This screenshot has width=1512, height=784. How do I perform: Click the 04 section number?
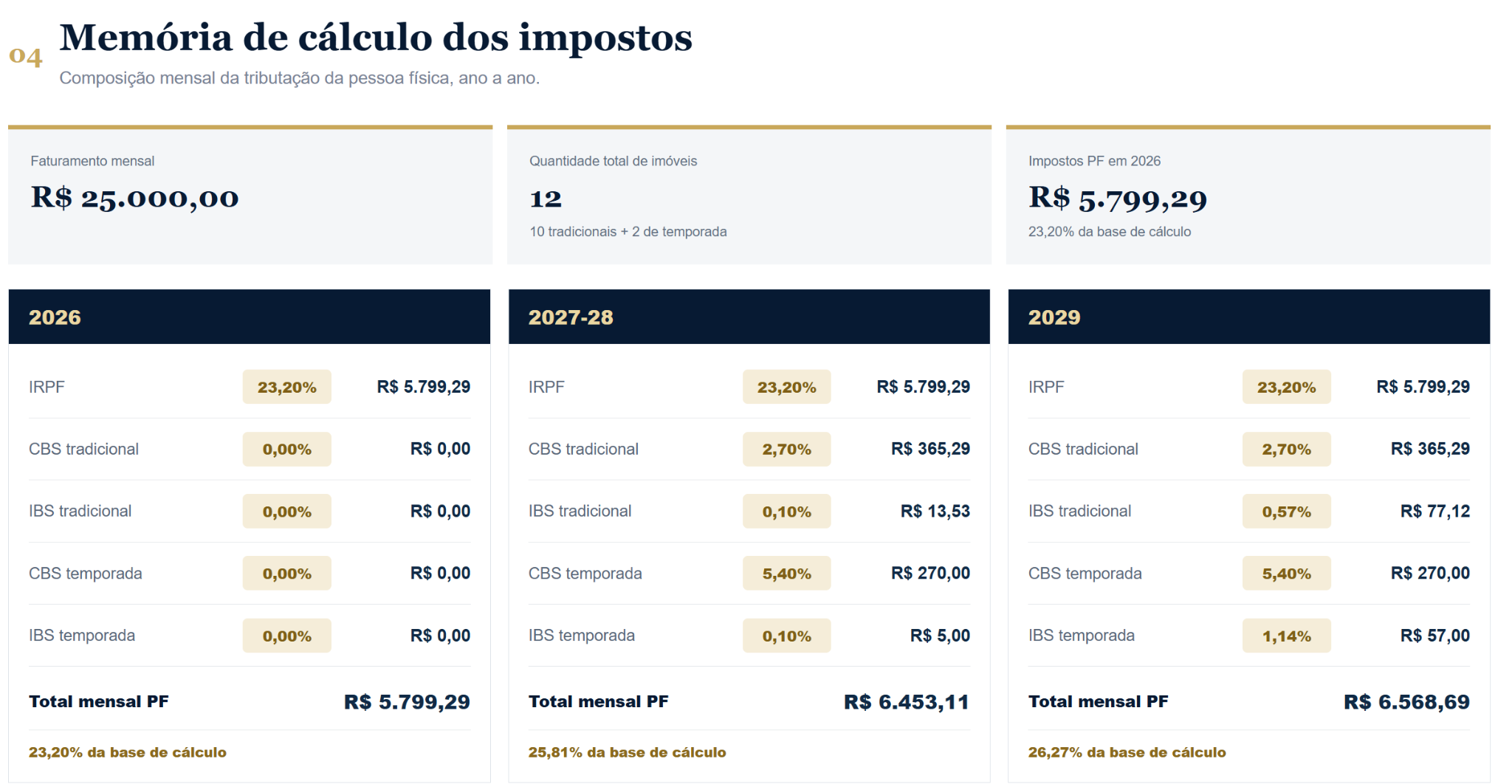point(26,55)
